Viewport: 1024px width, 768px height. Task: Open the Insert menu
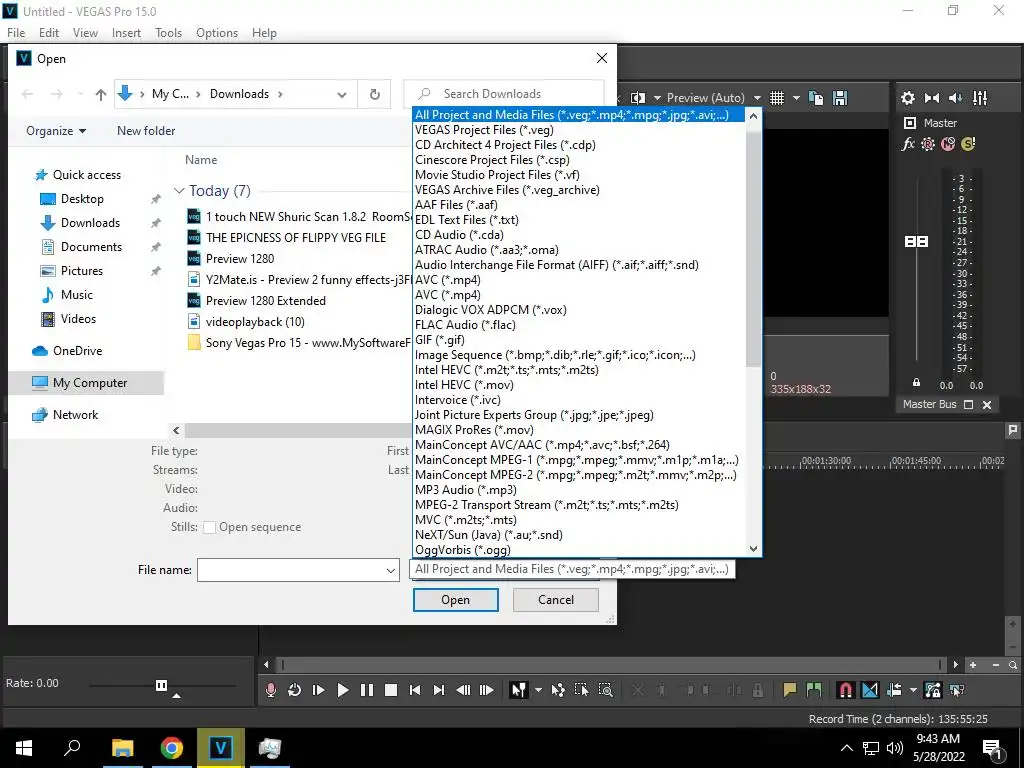pos(126,33)
